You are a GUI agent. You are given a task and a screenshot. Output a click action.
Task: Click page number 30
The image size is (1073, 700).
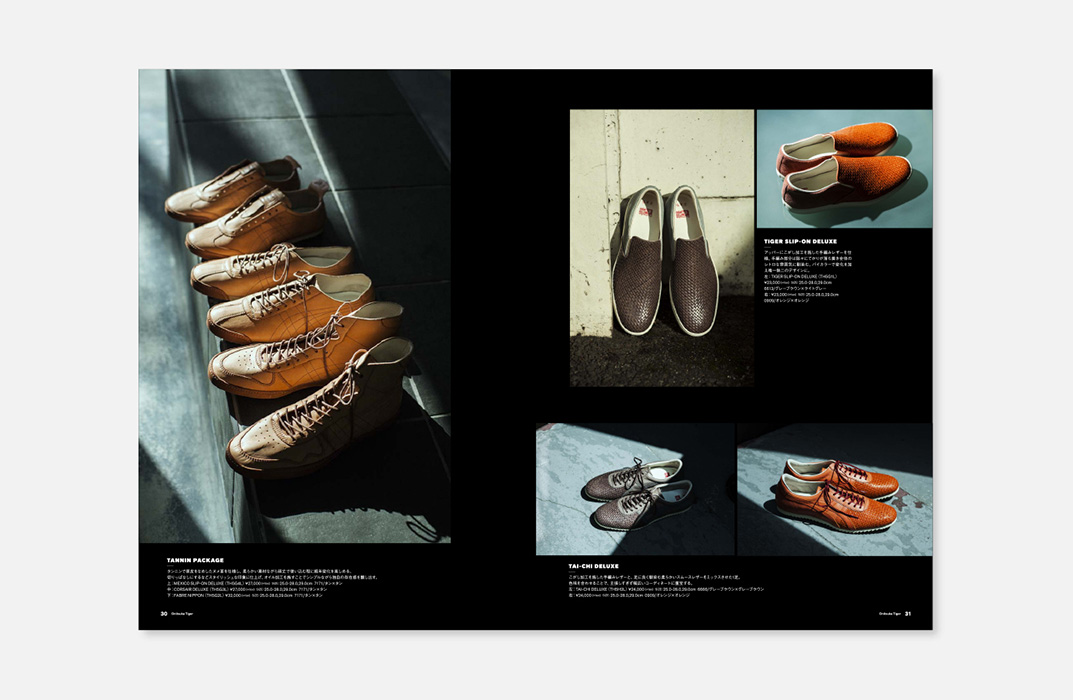tap(163, 614)
